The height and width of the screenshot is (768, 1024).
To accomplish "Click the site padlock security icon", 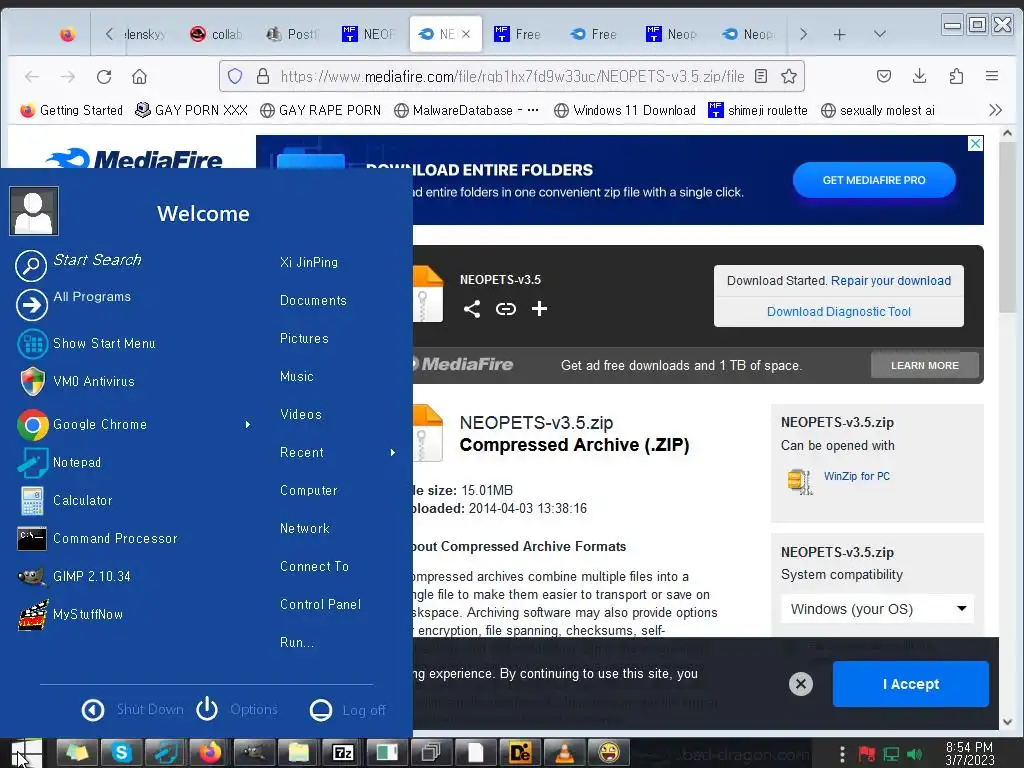I will click(263, 76).
